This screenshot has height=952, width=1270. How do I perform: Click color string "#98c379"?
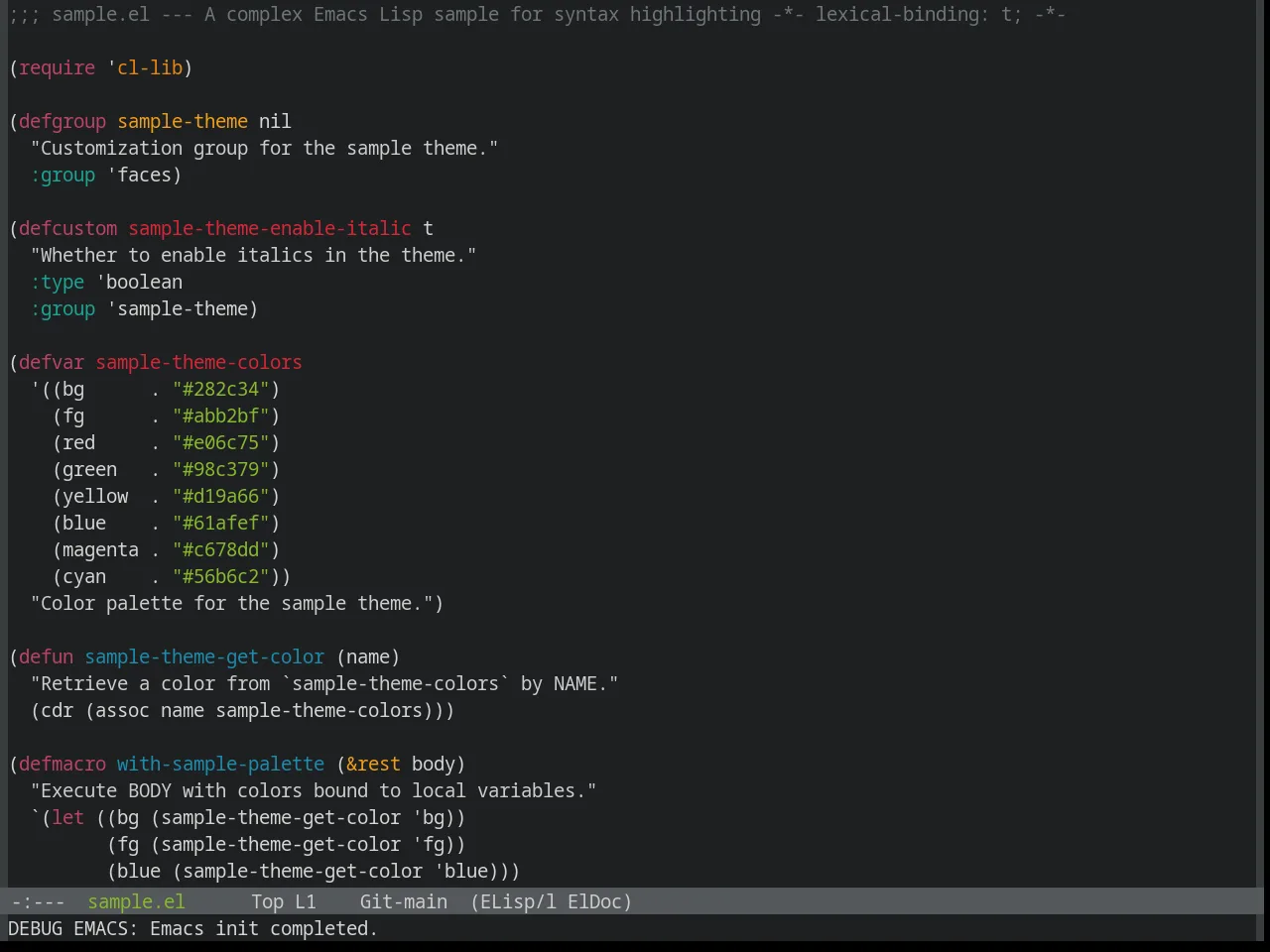[220, 469]
